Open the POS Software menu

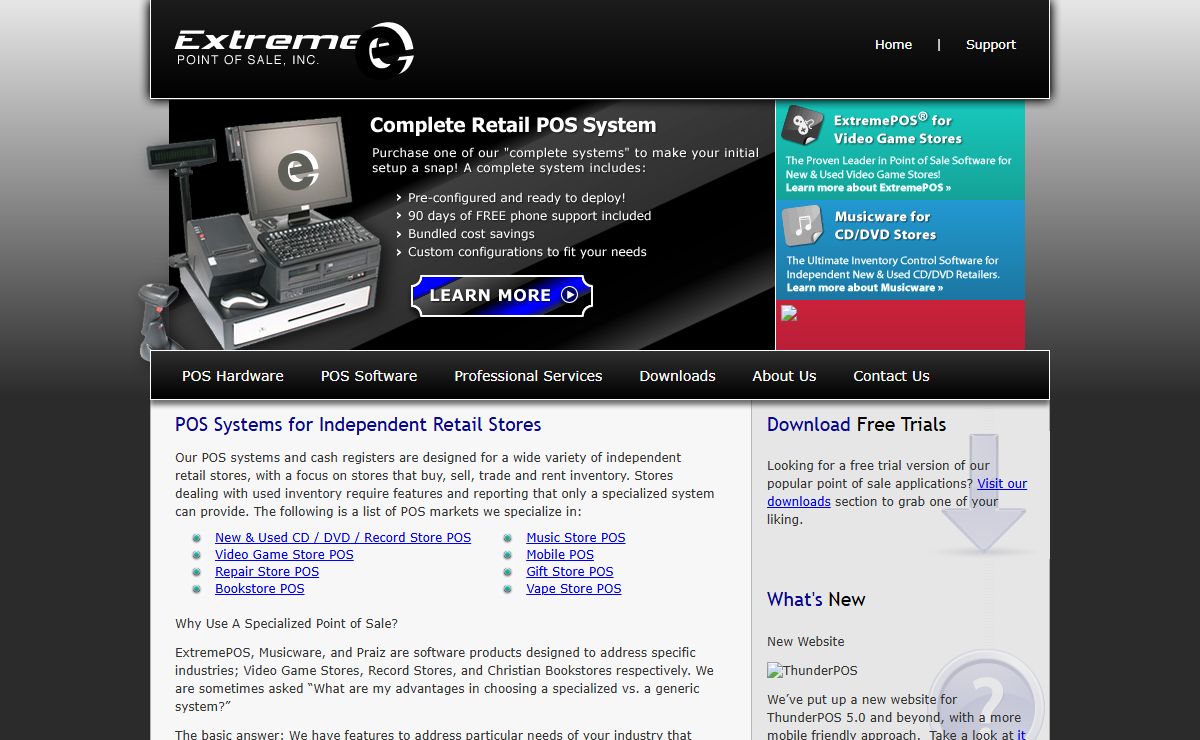[369, 376]
